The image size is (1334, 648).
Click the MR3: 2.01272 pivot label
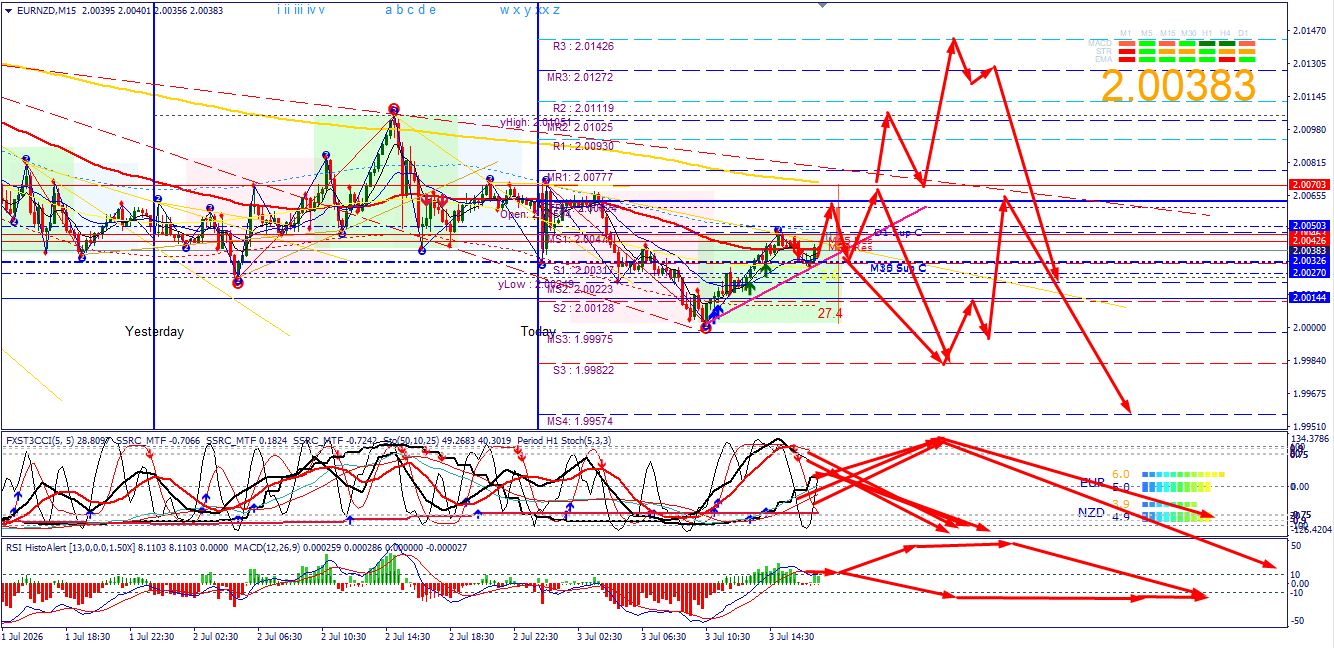pyautogui.click(x=580, y=76)
